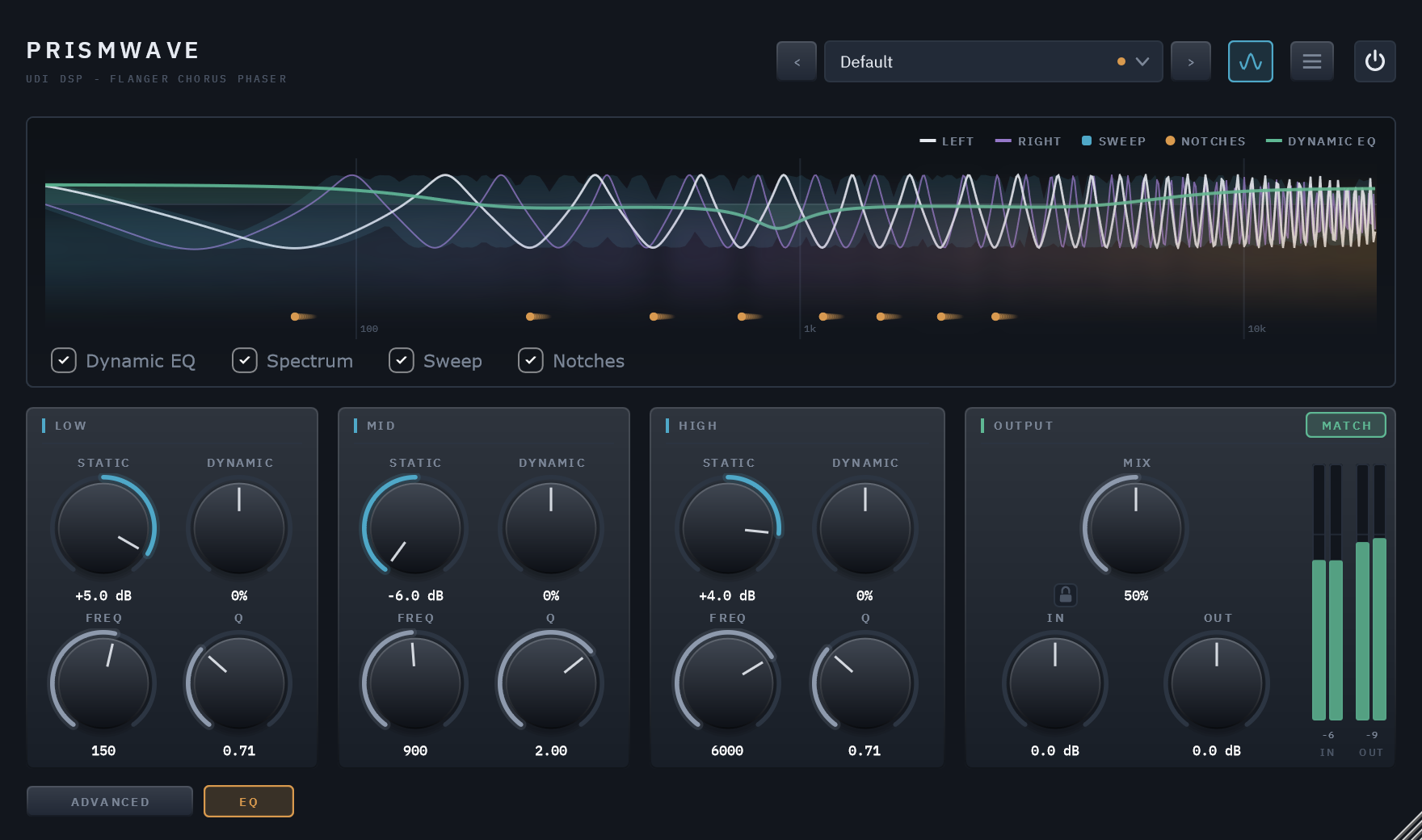Click the LOW band Q knob
This screenshot has width=1422, height=840.
tap(239, 683)
